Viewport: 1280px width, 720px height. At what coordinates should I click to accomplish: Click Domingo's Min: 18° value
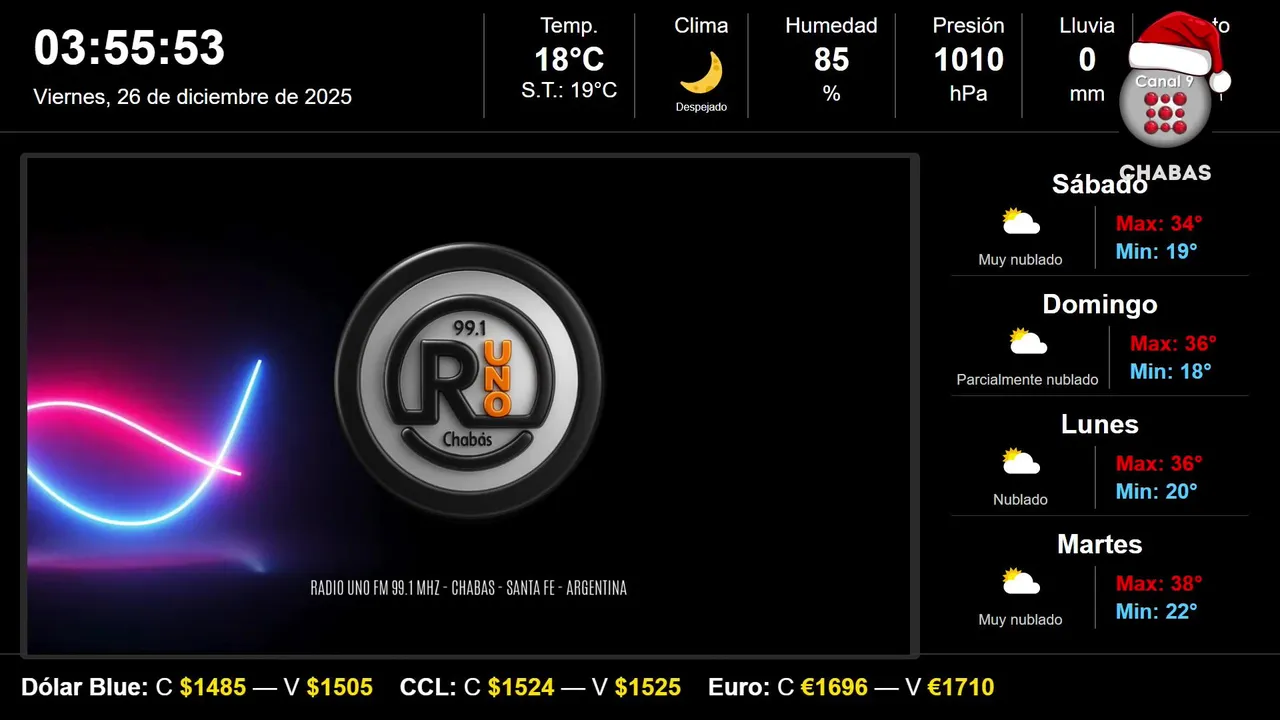pyautogui.click(x=1171, y=371)
